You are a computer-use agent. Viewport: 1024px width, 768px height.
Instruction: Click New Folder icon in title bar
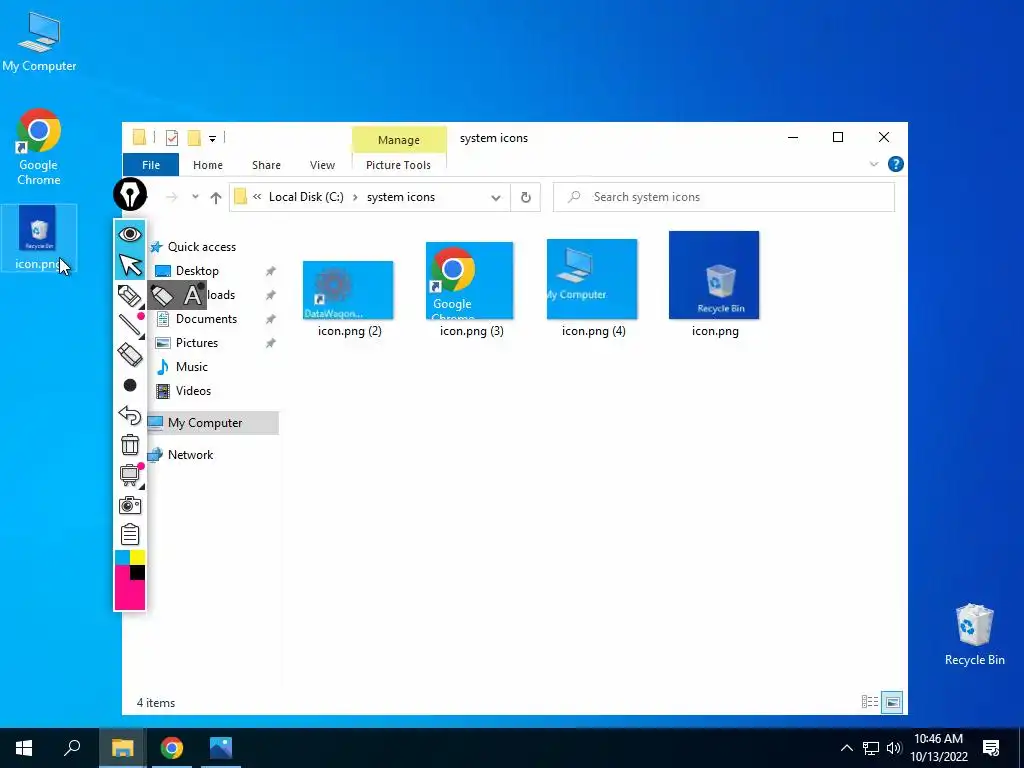pos(194,138)
